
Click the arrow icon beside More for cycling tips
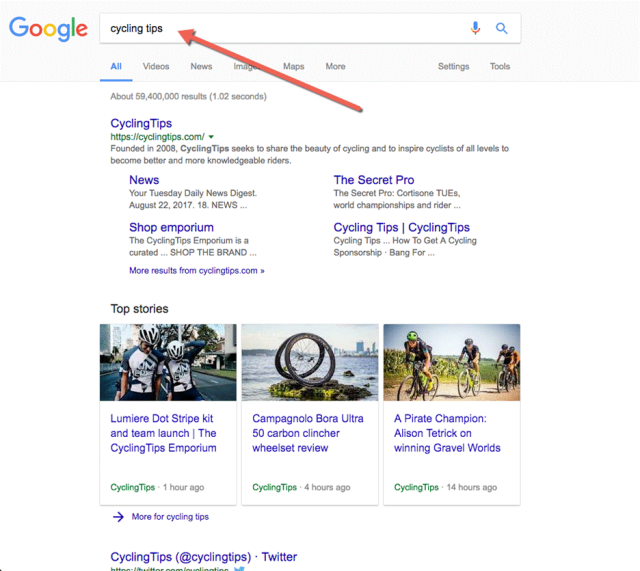118,516
